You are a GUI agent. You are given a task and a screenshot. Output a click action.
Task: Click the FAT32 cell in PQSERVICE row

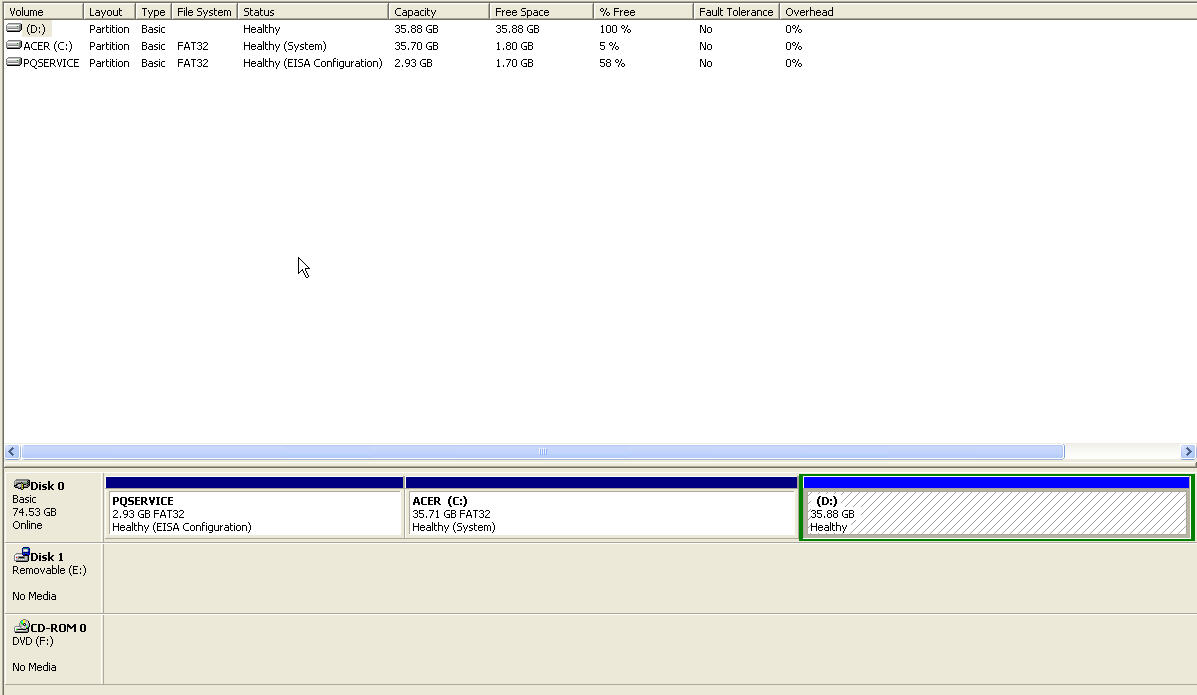coord(192,63)
